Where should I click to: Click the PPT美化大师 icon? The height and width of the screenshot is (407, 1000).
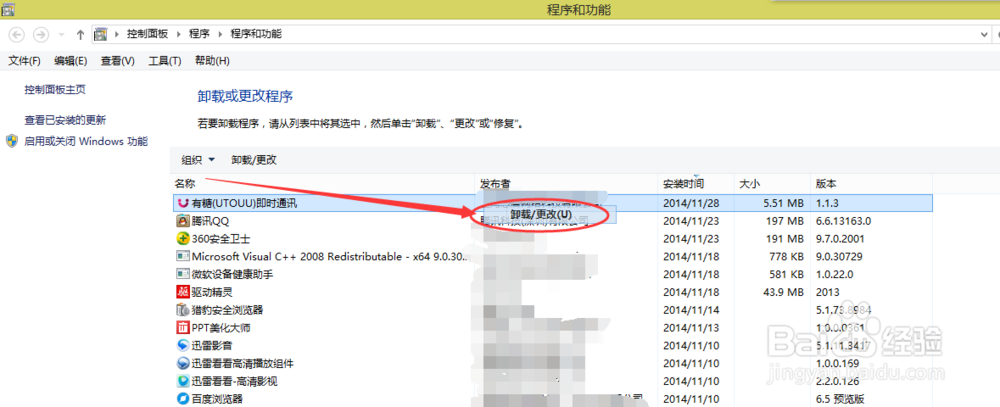[183, 328]
